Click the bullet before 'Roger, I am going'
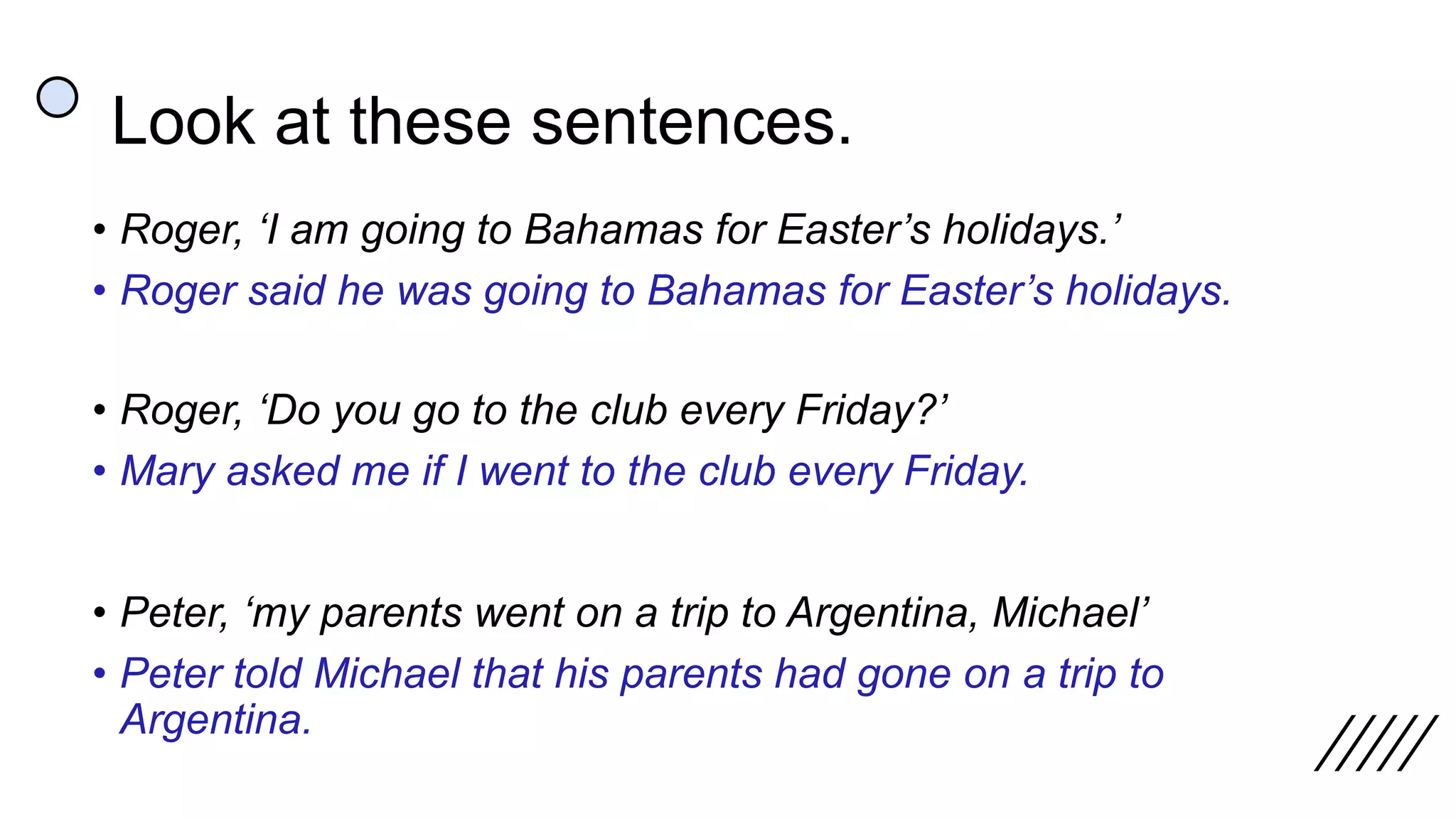 pyautogui.click(x=100, y=231)
